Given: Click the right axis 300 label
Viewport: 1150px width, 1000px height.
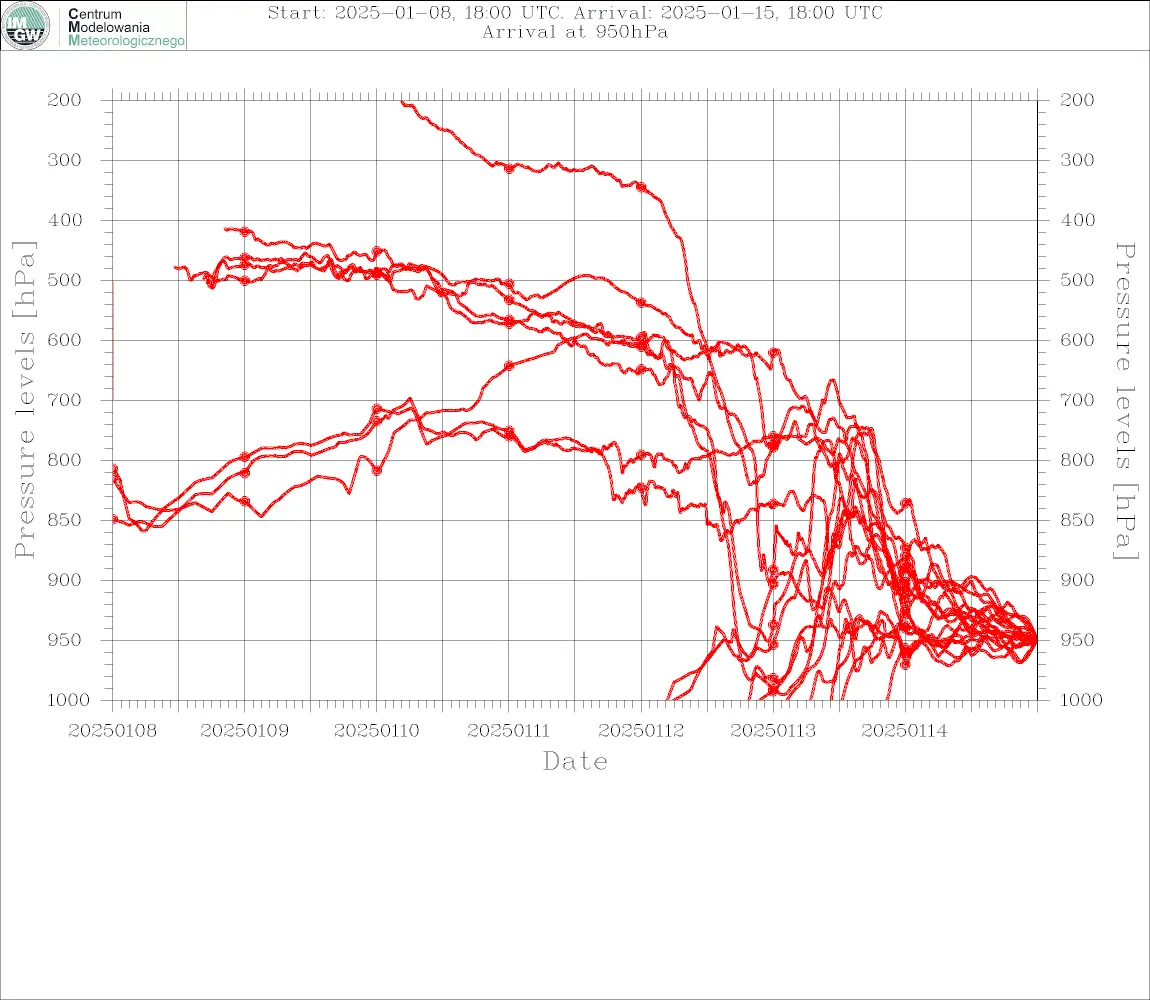Looking at the screenshot, I should coord(1077,160).
